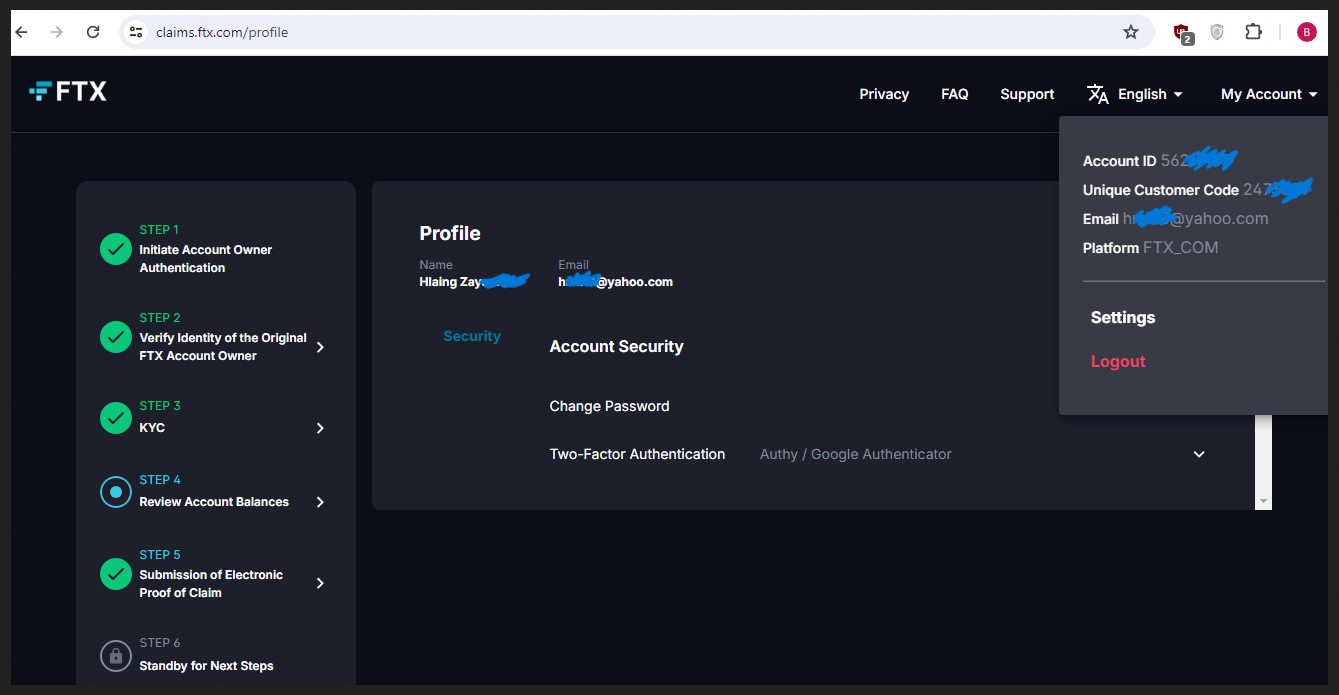Click the Account Security heading
The image size is (1339, 695).
[616, 346]
